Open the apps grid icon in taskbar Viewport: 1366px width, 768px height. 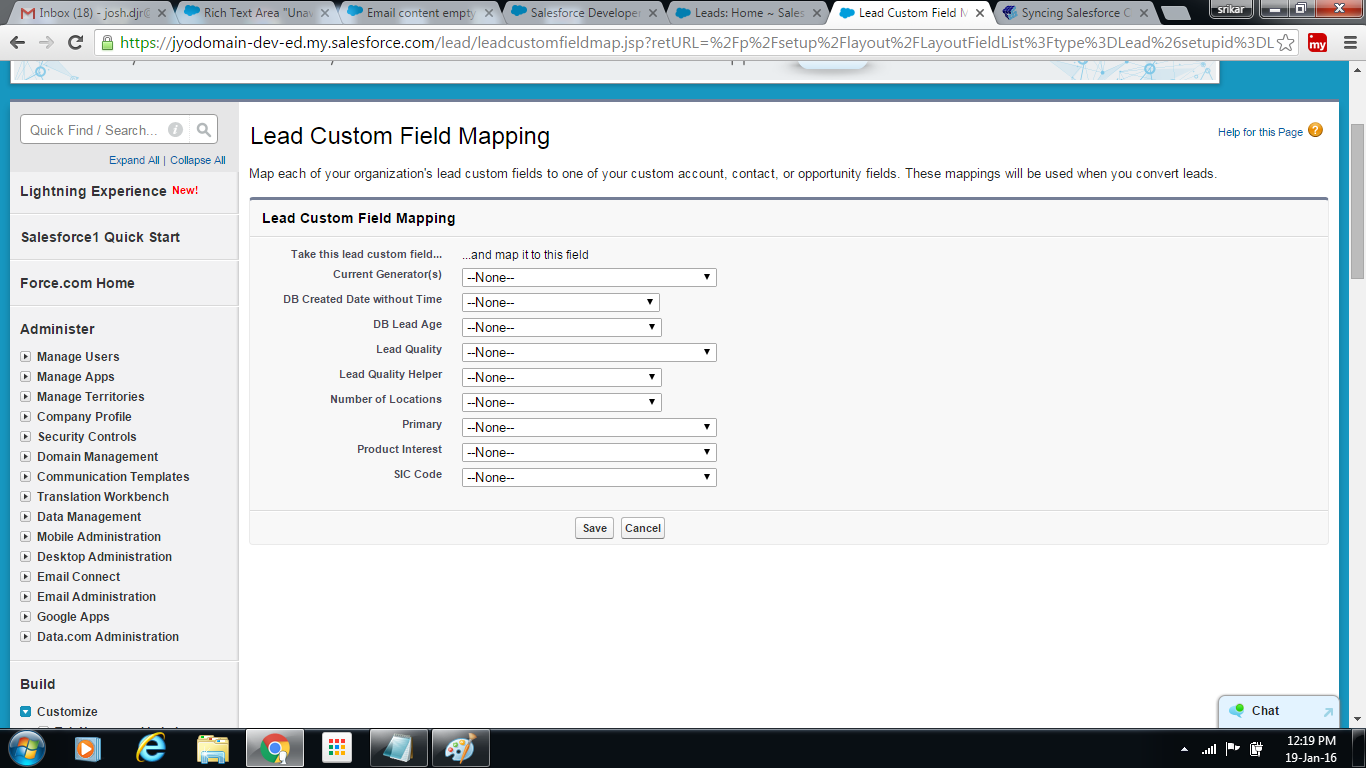tap(337, 748)
